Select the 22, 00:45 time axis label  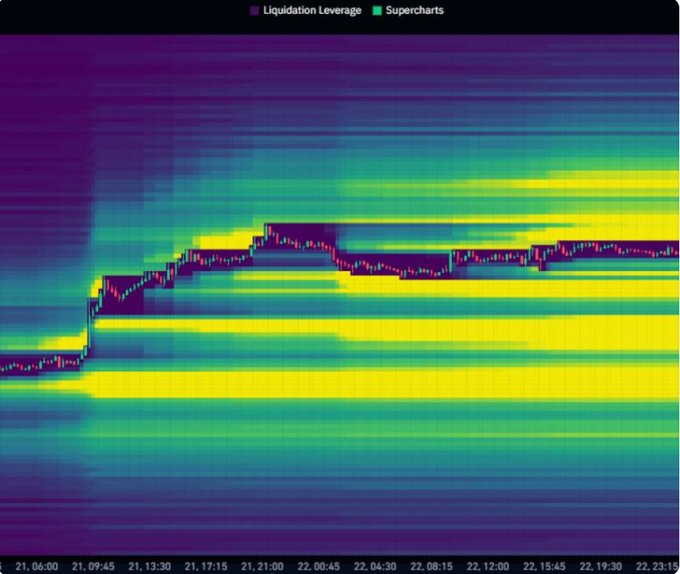pyautogui.click(x=319, y=566)
